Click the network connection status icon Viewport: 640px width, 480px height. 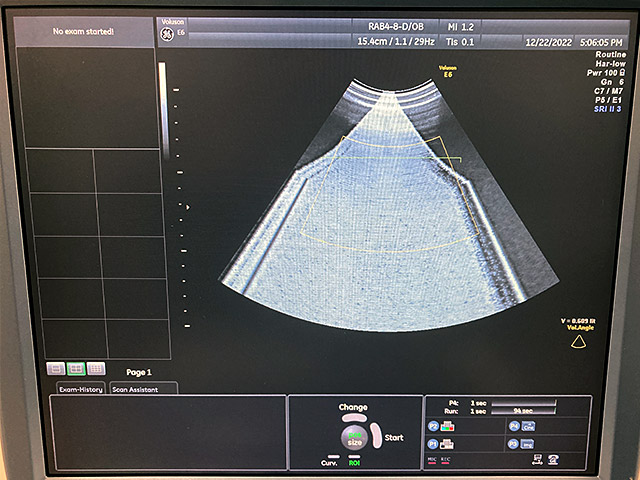point(537,460)
